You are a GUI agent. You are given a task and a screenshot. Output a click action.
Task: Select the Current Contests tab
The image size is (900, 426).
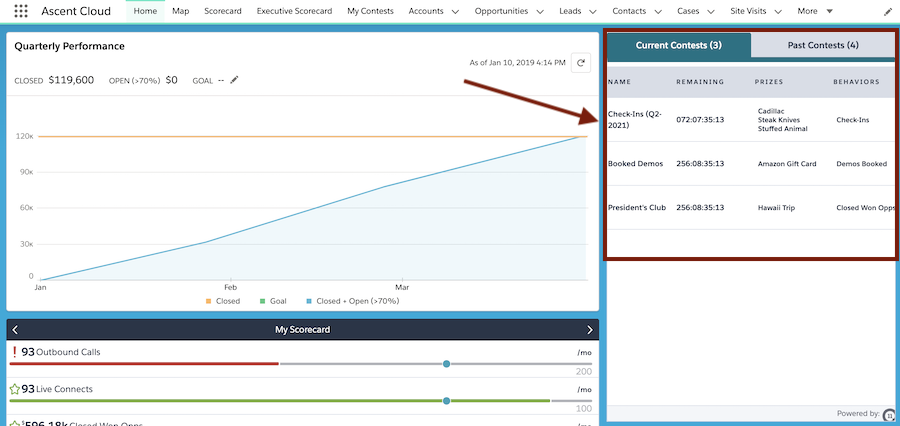[x=679, y=45]
